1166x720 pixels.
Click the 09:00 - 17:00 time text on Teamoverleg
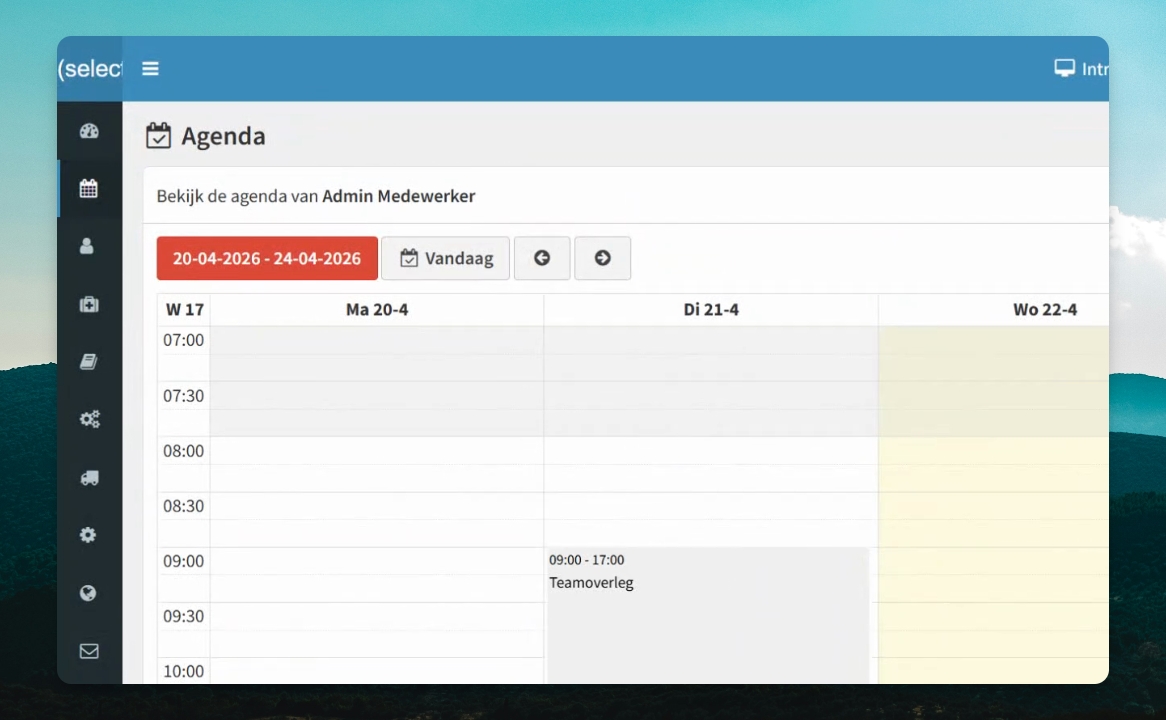tap(587, 560)
